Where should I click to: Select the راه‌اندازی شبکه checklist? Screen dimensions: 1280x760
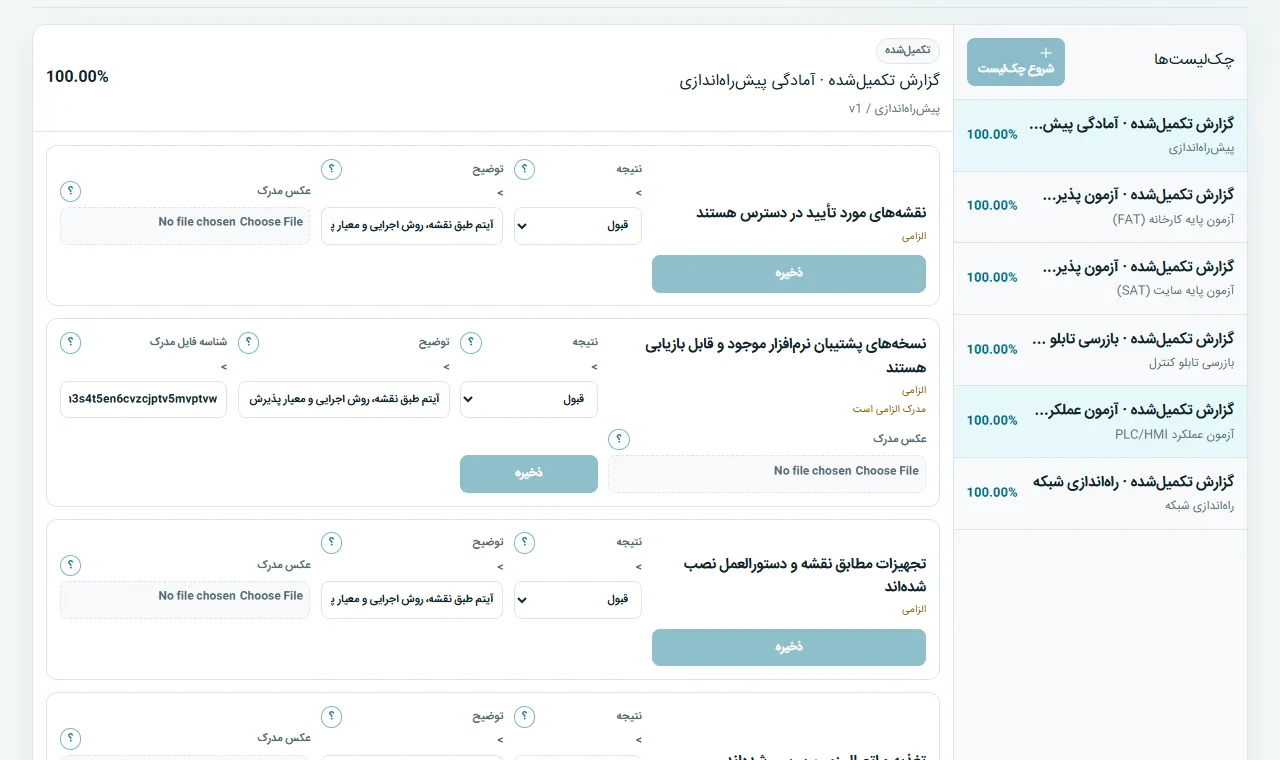coord(1100,494)
